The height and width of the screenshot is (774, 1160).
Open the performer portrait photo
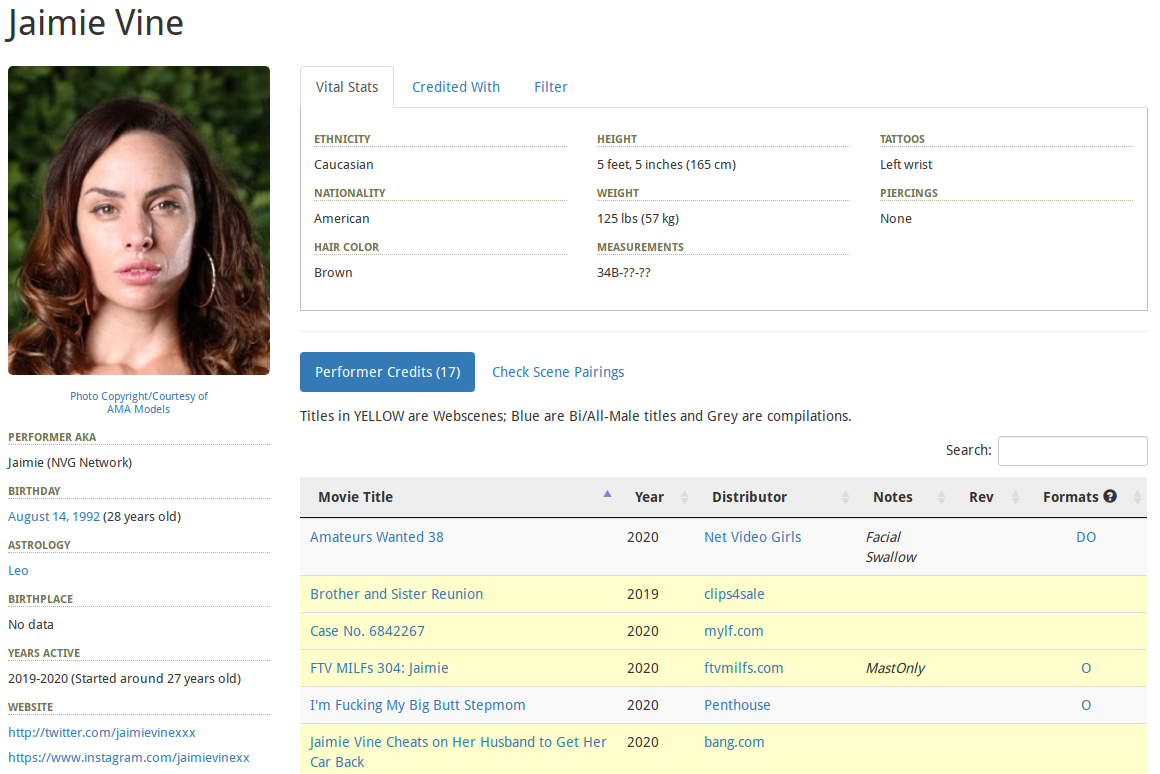[x=139, y=221]
